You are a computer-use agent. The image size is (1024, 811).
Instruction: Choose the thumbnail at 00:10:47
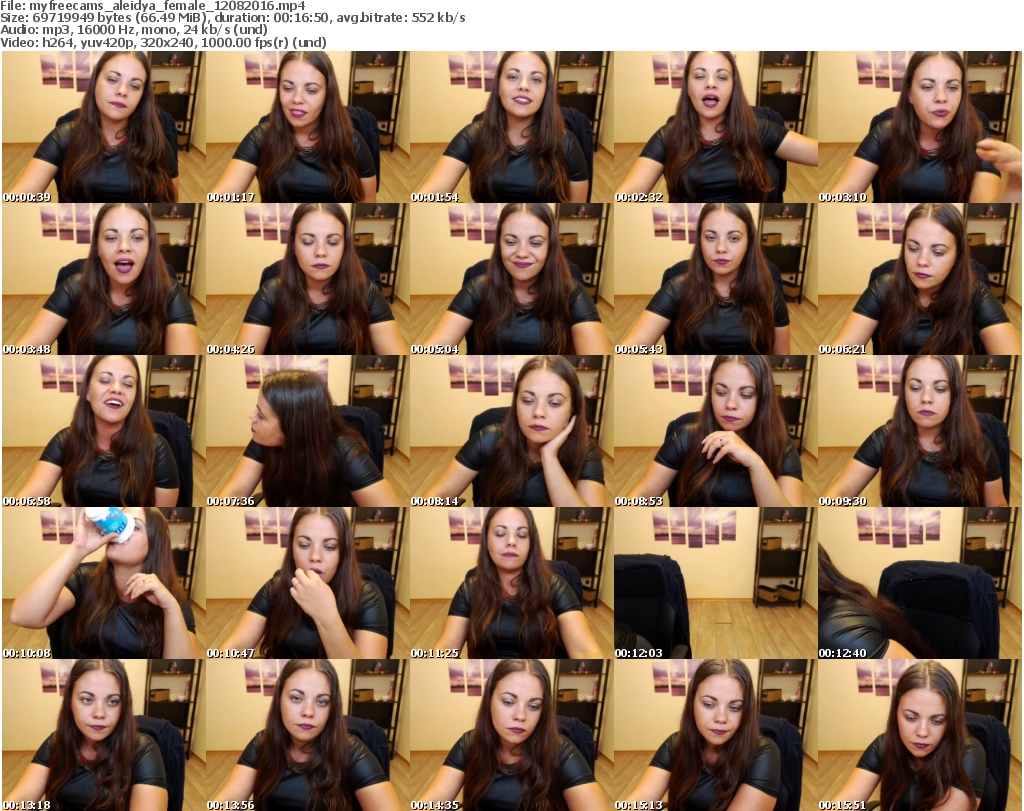(308, 583)
